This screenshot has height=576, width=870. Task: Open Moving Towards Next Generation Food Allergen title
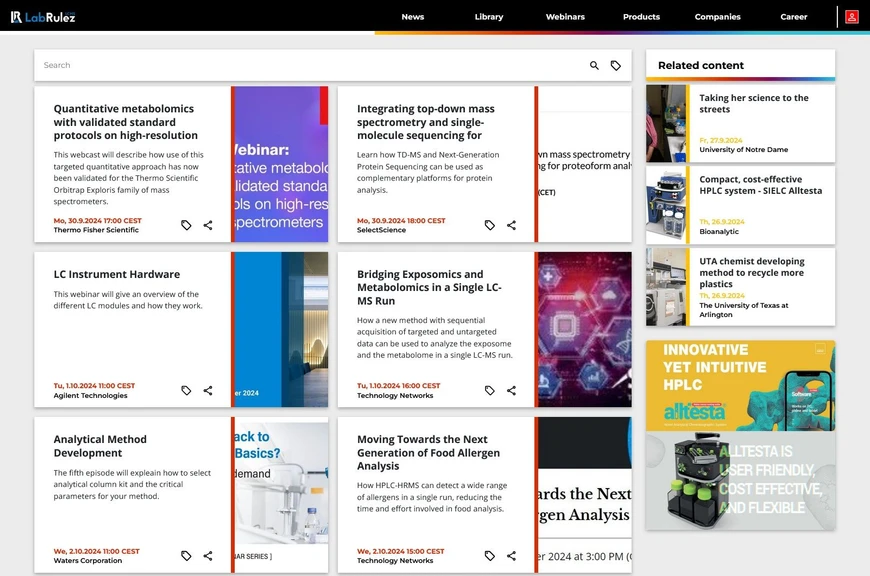pyautogui.click(x=428, y=453)
